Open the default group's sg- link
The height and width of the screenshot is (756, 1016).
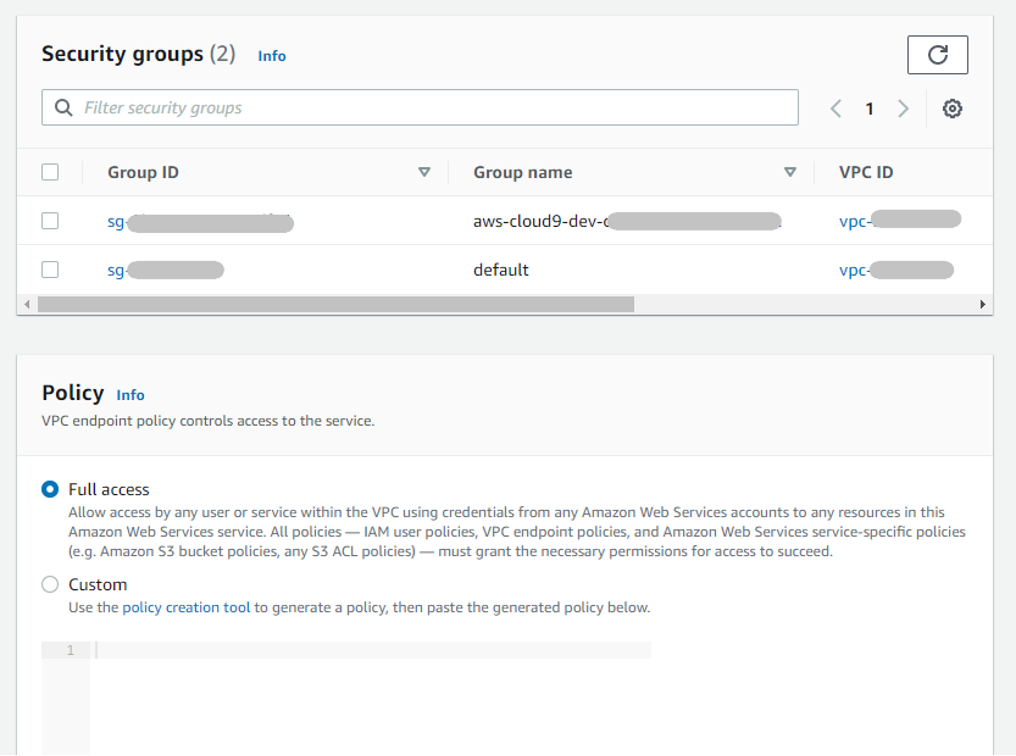click(x=165, y=269)
